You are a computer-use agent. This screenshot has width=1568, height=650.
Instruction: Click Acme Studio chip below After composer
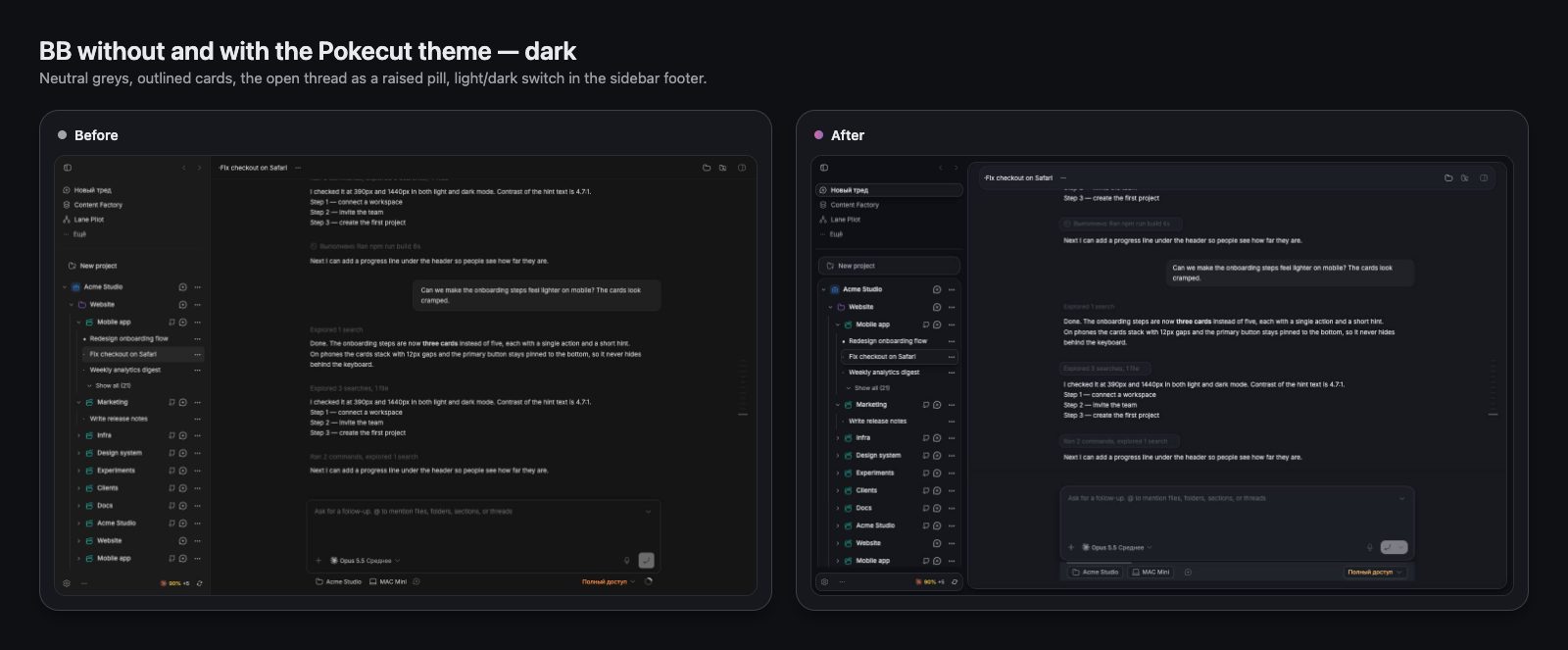tap(1095, 572)
